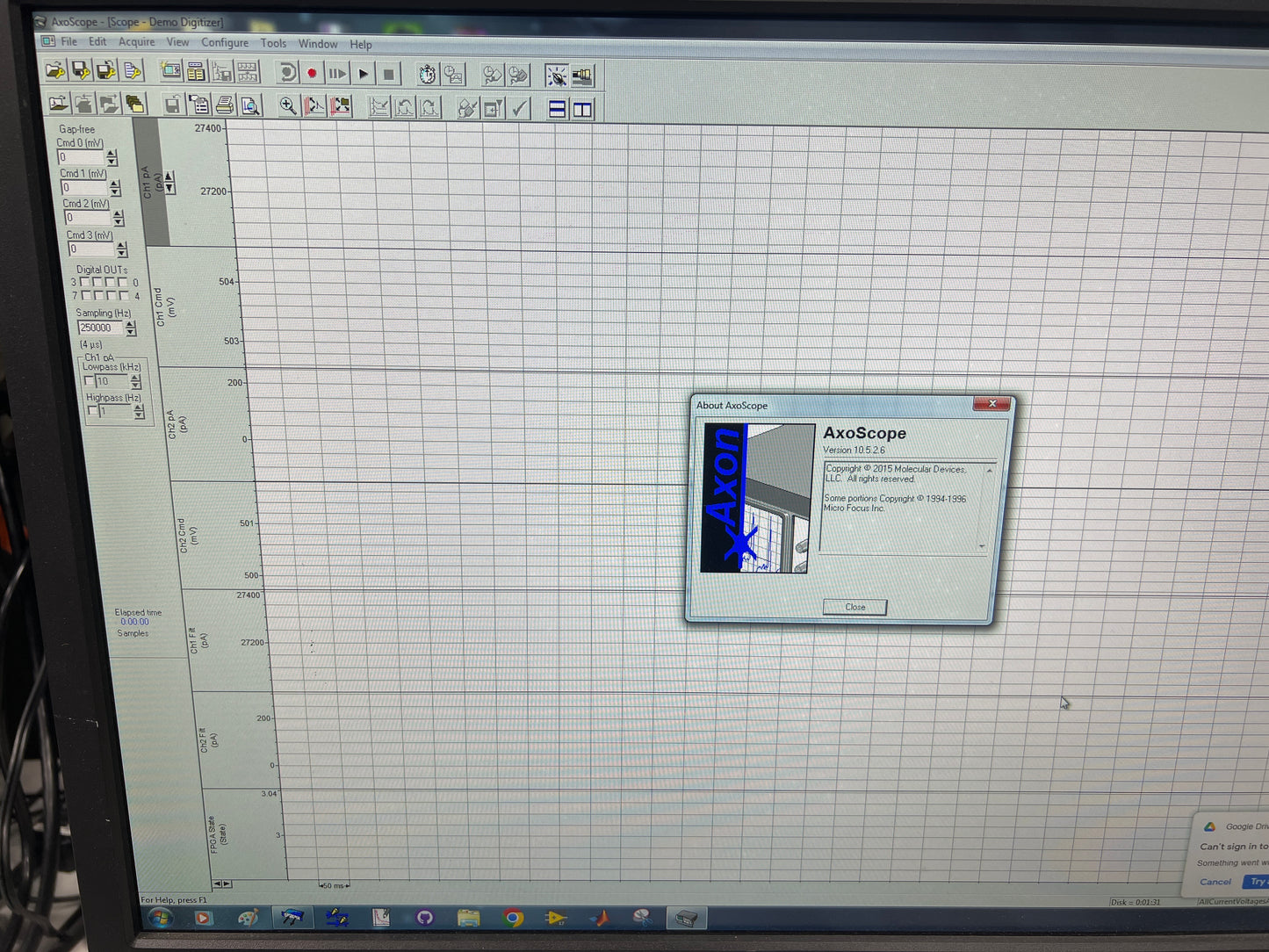Click the Ch1 pA axis scale arrows
The width and height of the screenshot is (1269, 952).
pos(169,183)
